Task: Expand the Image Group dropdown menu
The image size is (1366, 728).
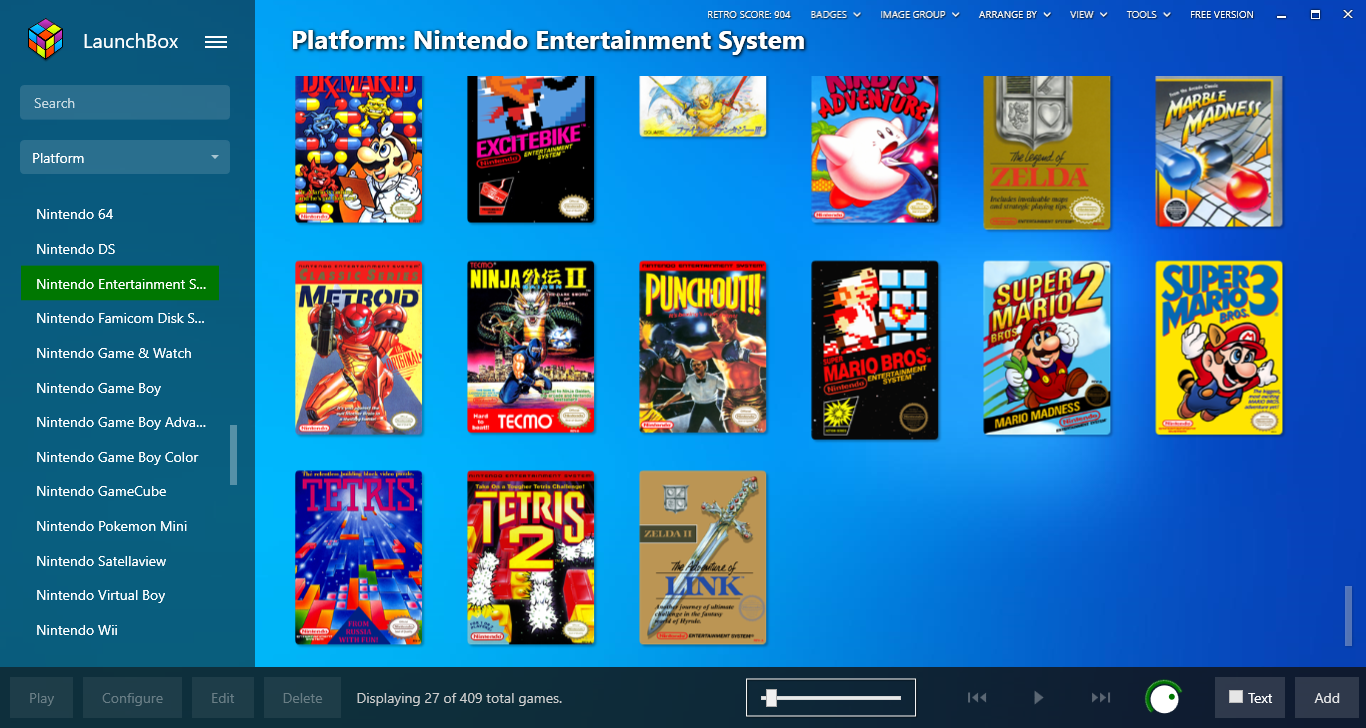Action: pyautogui.click(x=919, y=15)
